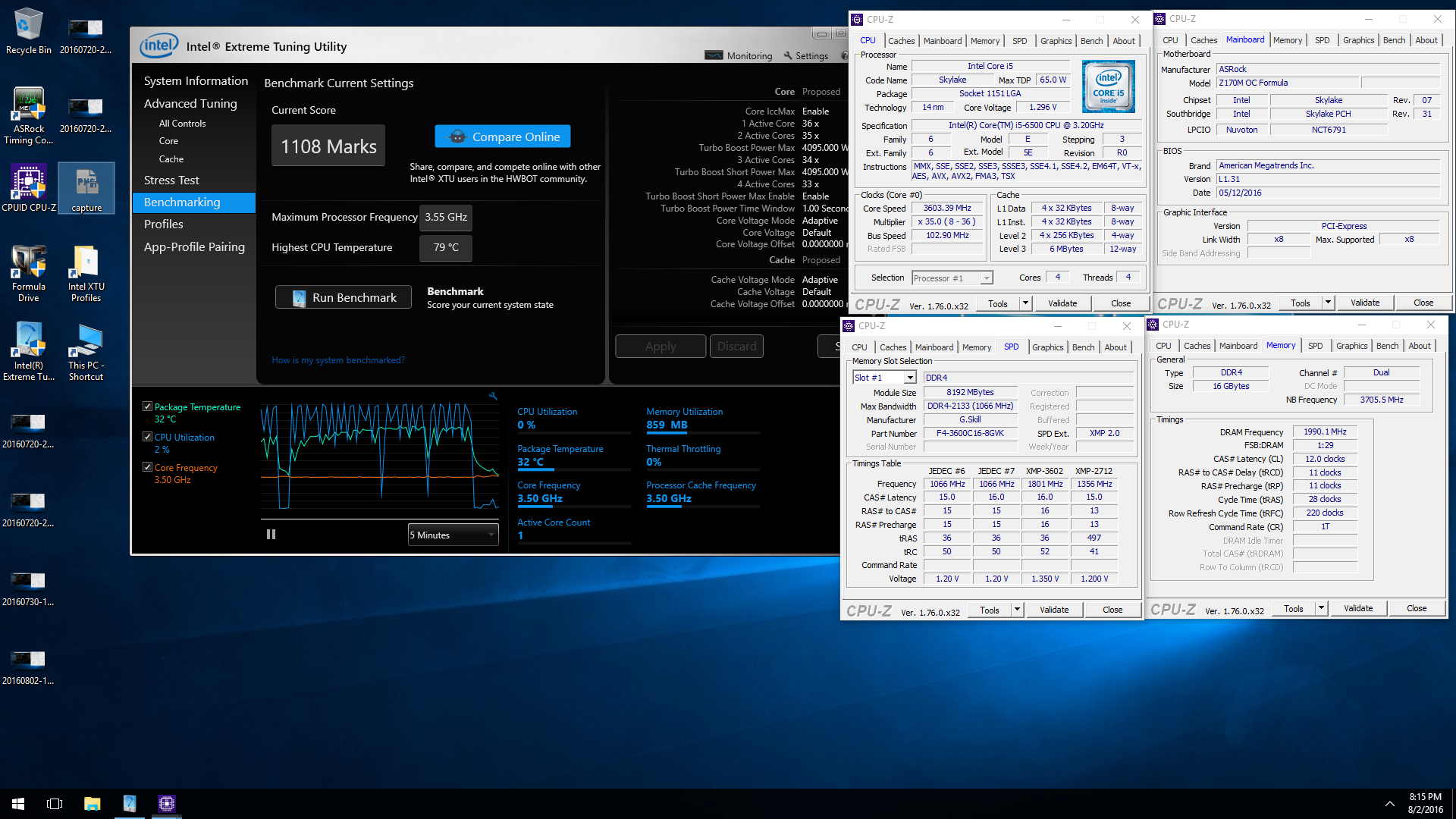The width and height of the screenshot is (1456, 819).
Task: Click Tools button in CPU-Z Memory window
Action: coord(1294,608)
